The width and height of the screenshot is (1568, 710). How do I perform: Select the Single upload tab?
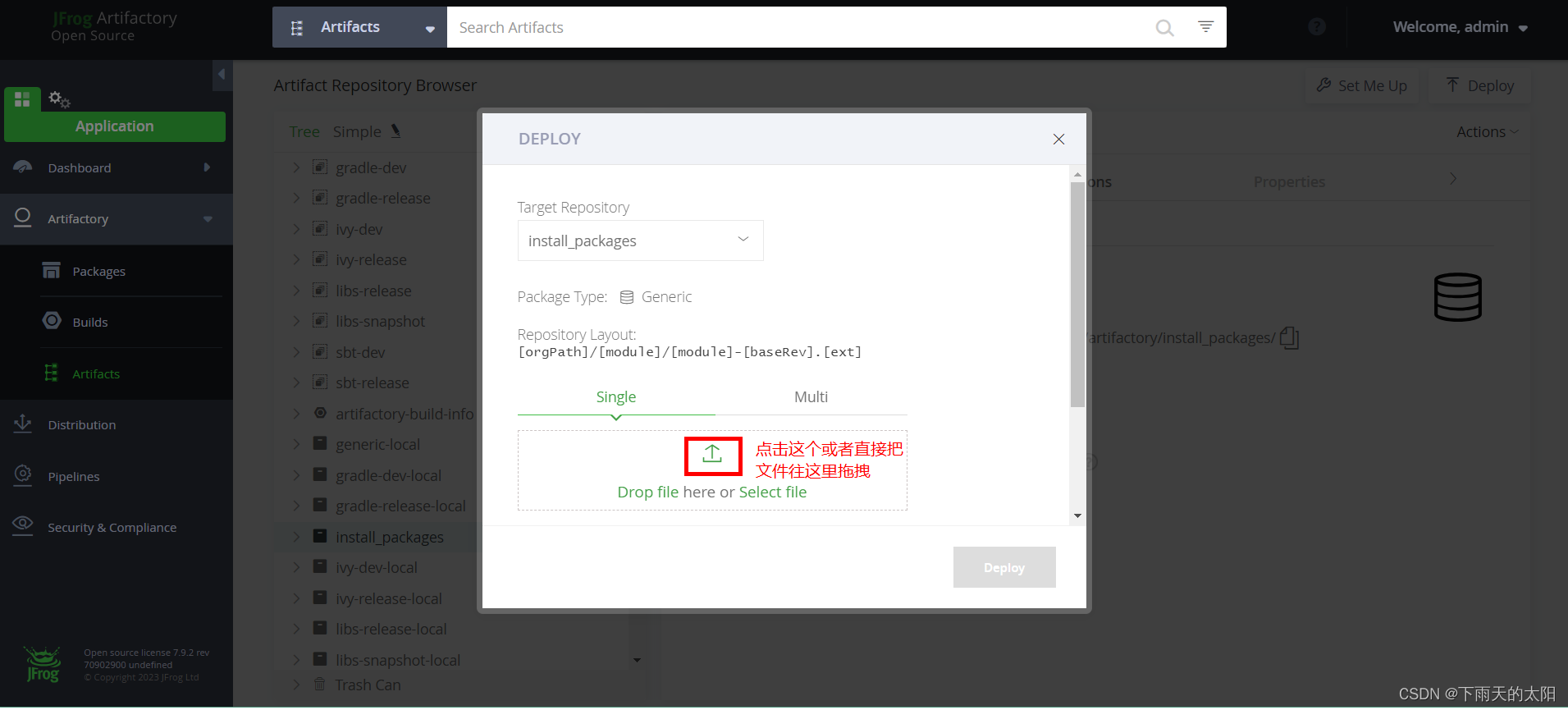pos(616,397)
